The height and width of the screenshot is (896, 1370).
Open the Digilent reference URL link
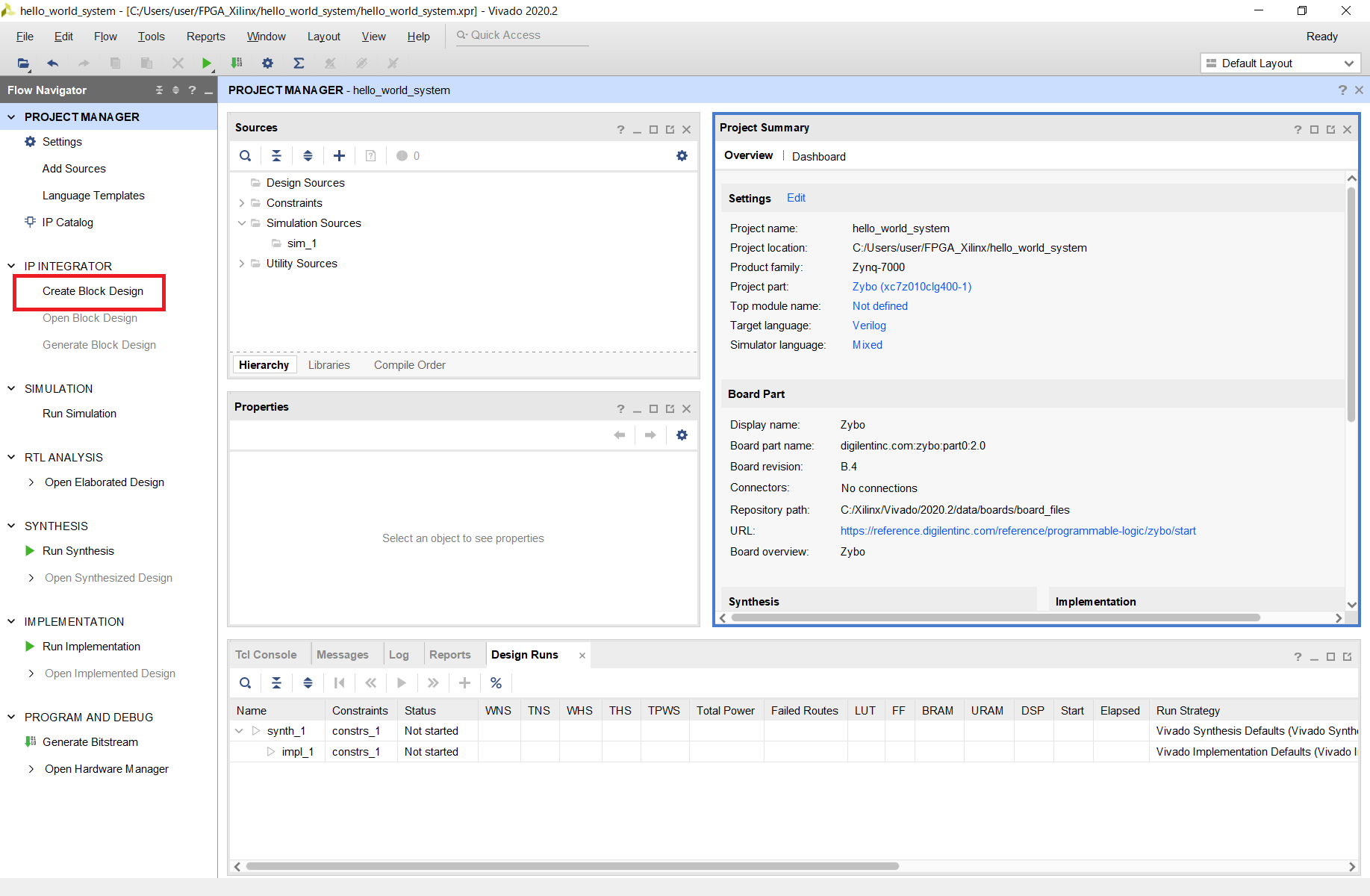1018,531
